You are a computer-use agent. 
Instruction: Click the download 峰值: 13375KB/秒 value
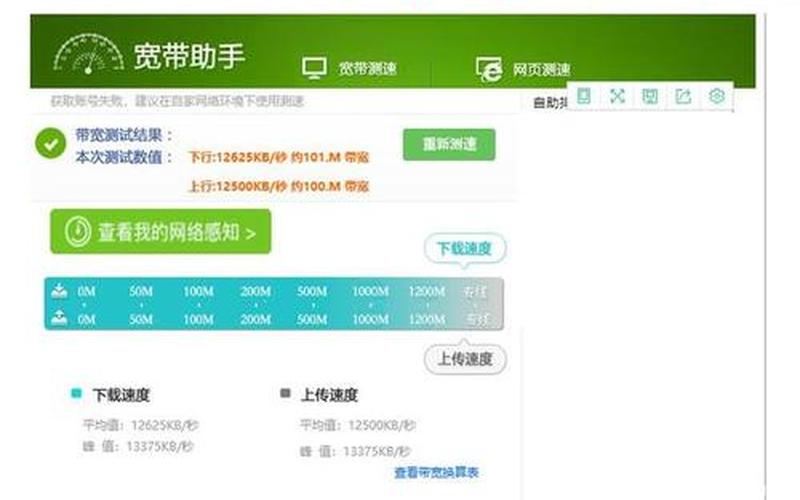[x=138, y=446]
